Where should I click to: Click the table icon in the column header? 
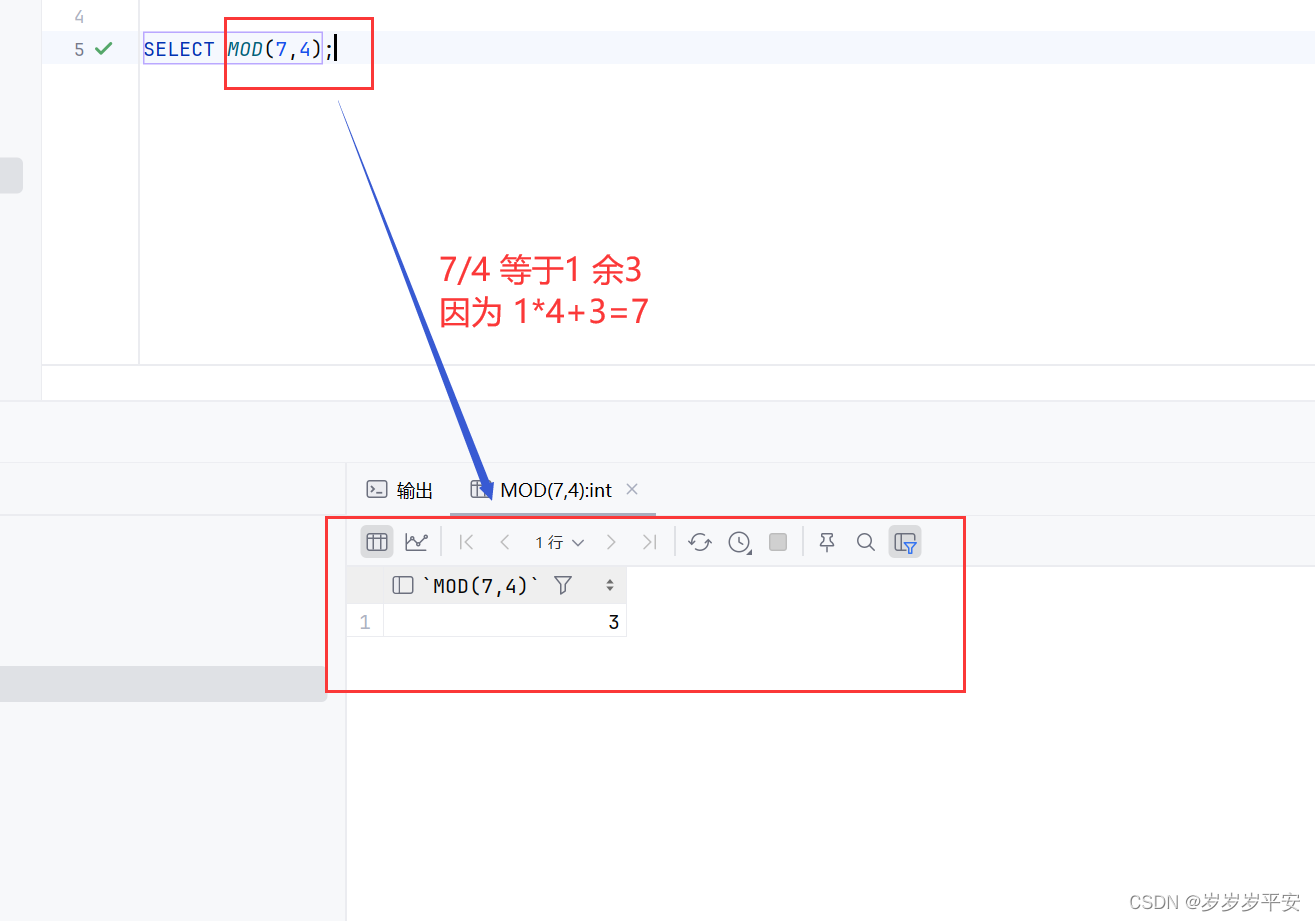(x=403, y=586)
